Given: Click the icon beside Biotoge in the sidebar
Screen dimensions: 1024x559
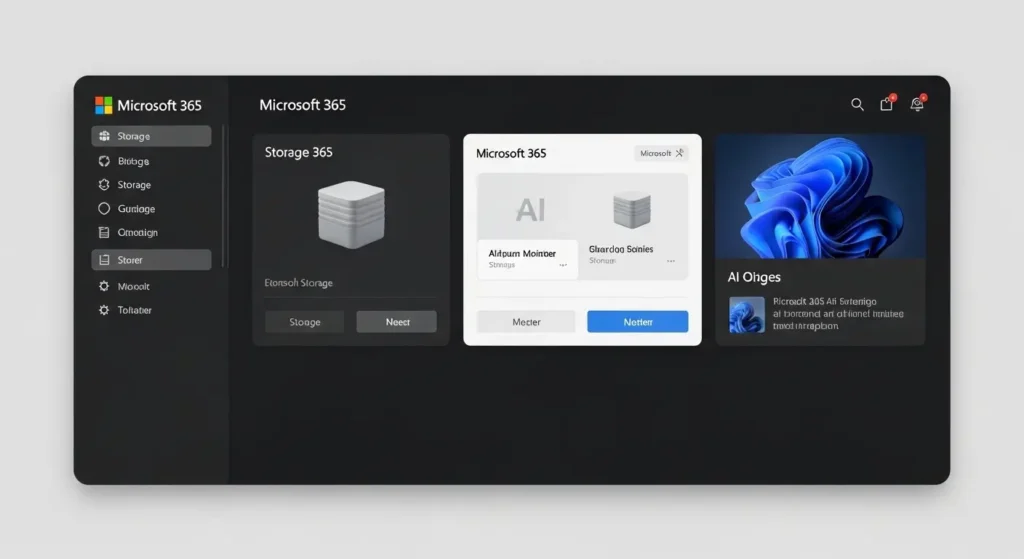Looking at the screenshot, I should (x=104, y=161).
